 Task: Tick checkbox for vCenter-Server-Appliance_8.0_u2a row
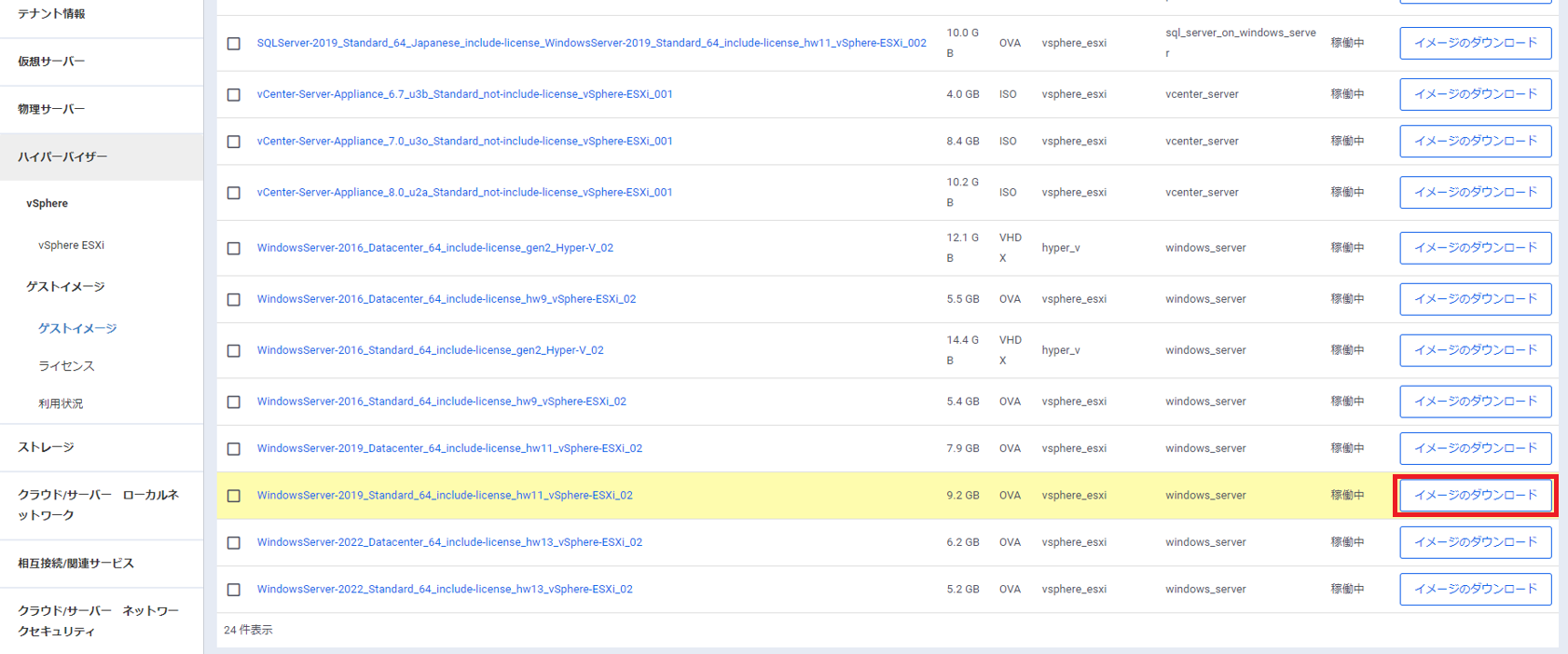[x=234, y=193]
